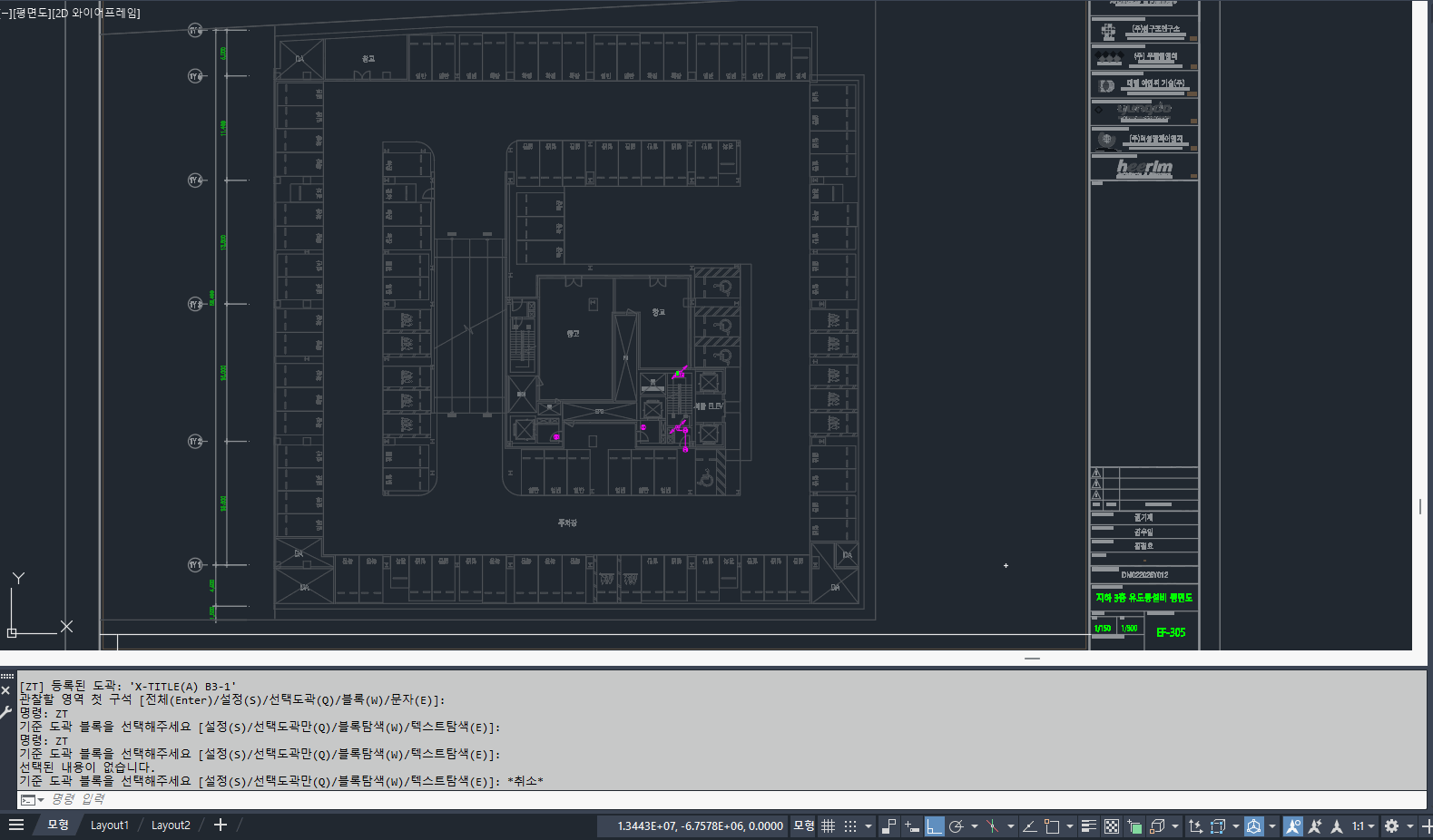Expand the snap mode settings arrow
Screen dimensions: 1433x840
869,826
